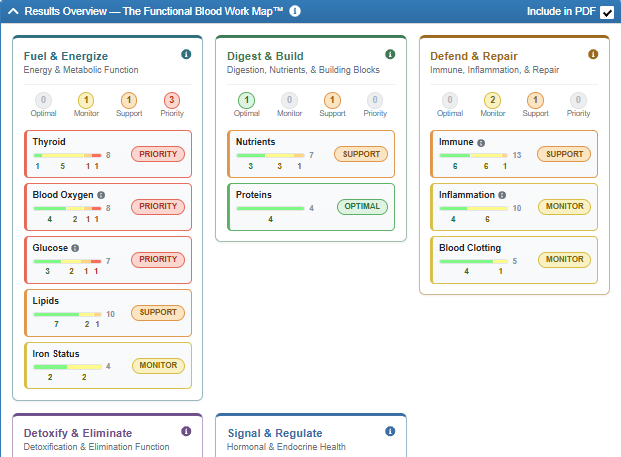Click the Lipids total count 10
The image size is (621, 457).
pyautogui.click(x=110, y=314)
